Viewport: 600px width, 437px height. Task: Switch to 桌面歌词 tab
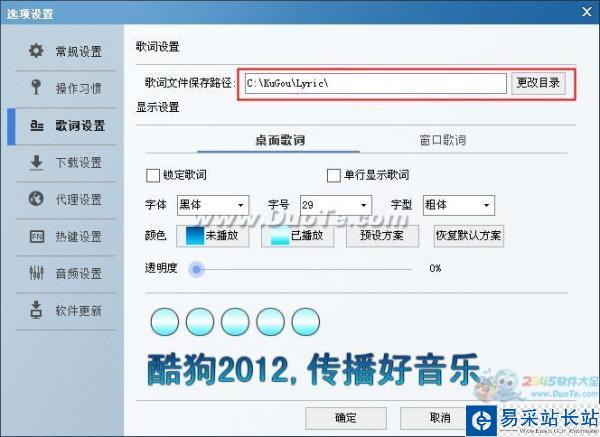tap(280, 140)
